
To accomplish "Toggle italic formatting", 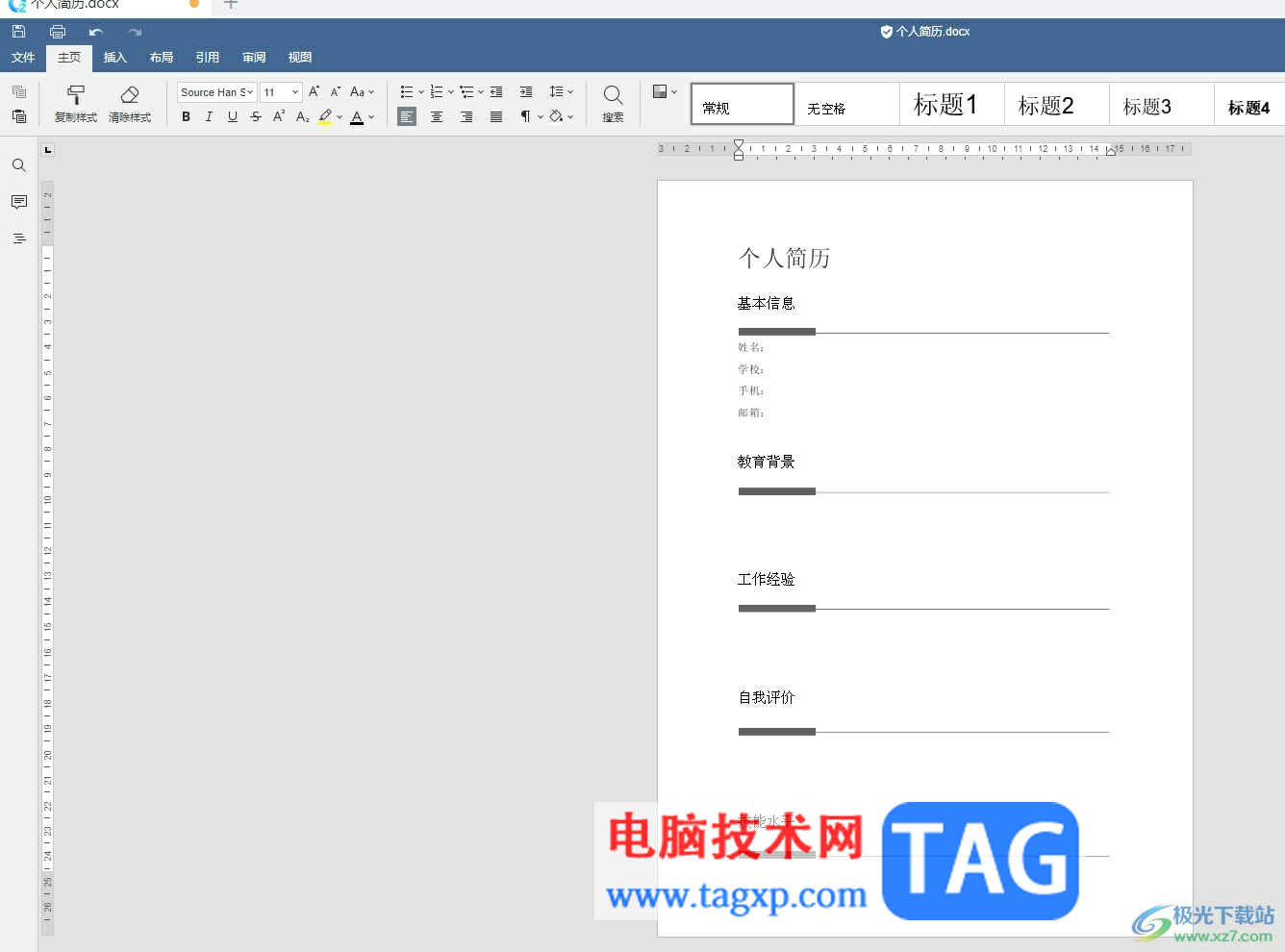I will [209, 116].
